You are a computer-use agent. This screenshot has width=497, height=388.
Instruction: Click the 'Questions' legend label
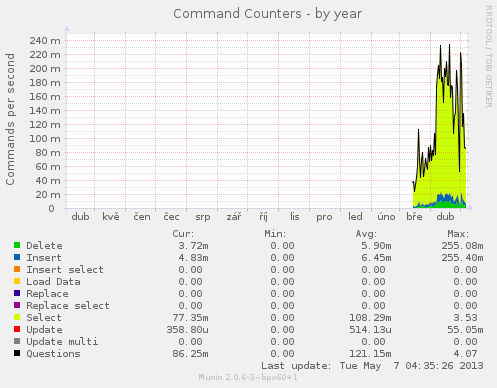click(53, 354)
